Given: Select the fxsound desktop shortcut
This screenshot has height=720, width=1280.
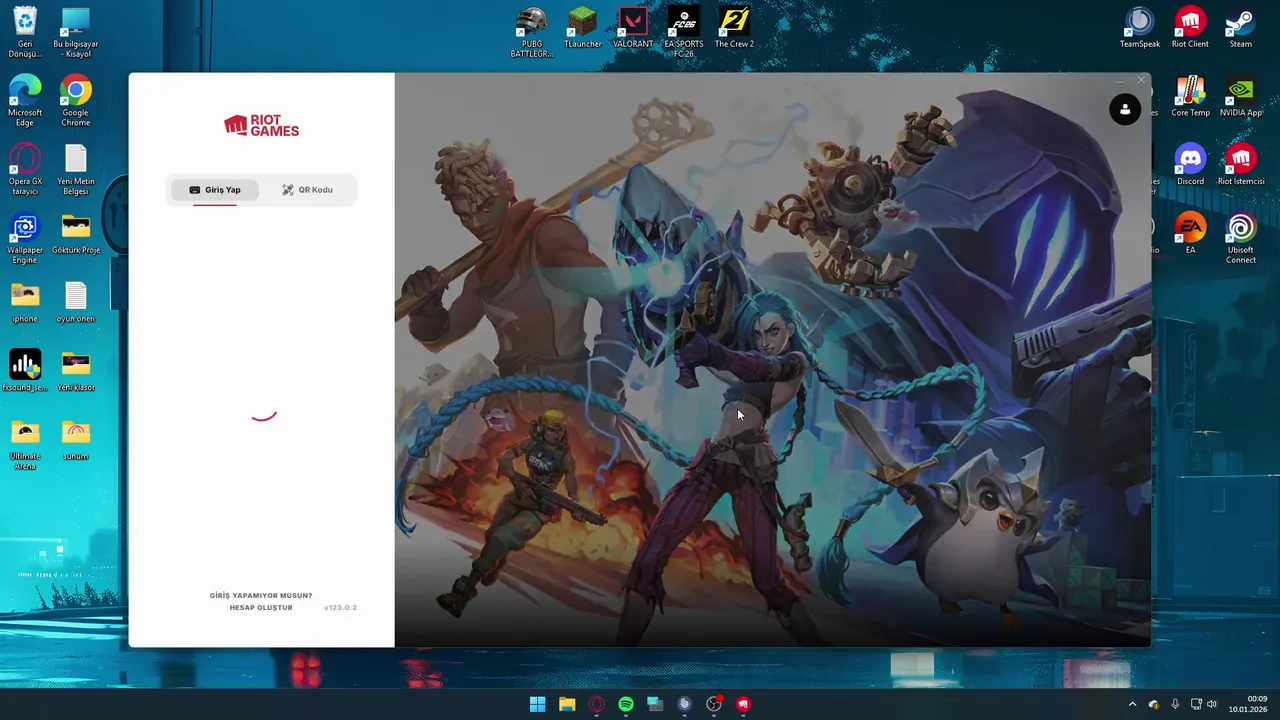Looking at the screenshot, I should 25,371.
